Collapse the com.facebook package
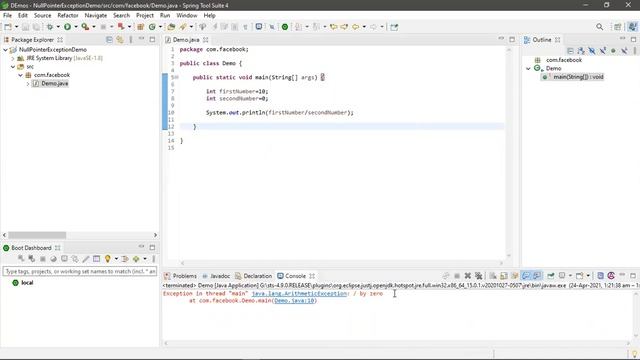 [x=20, y=75]
